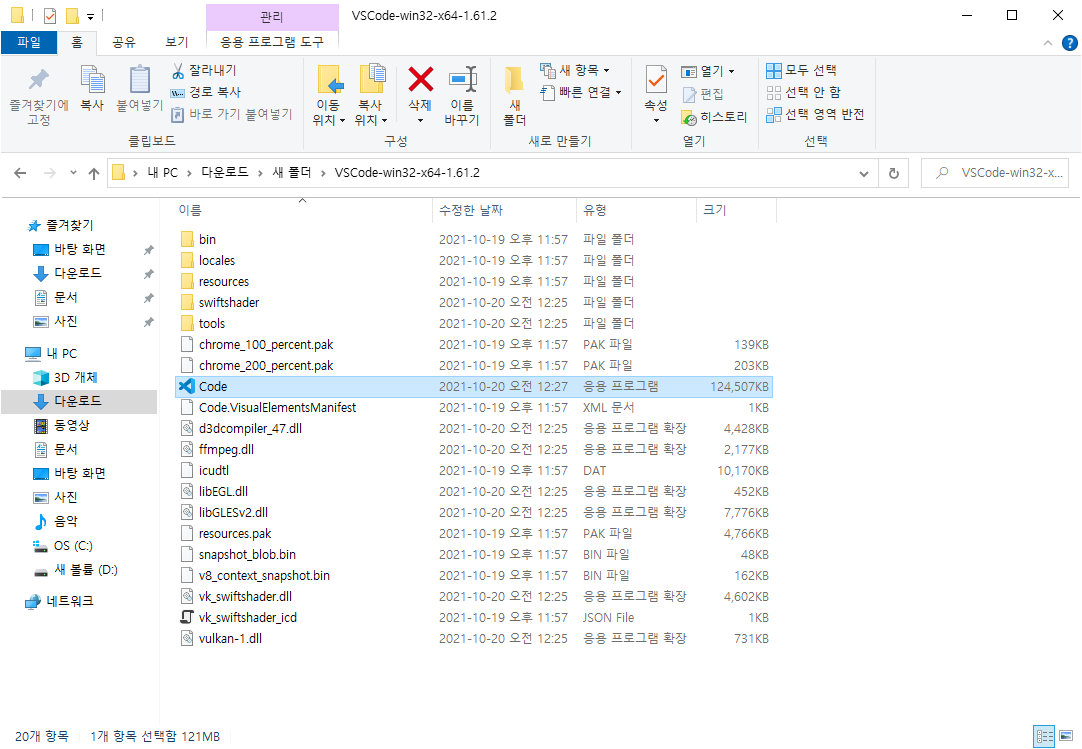This screenshot has height=749, width=1082.
Task: Collapse the ribbon with the chevron
Action: (1047, 43)
